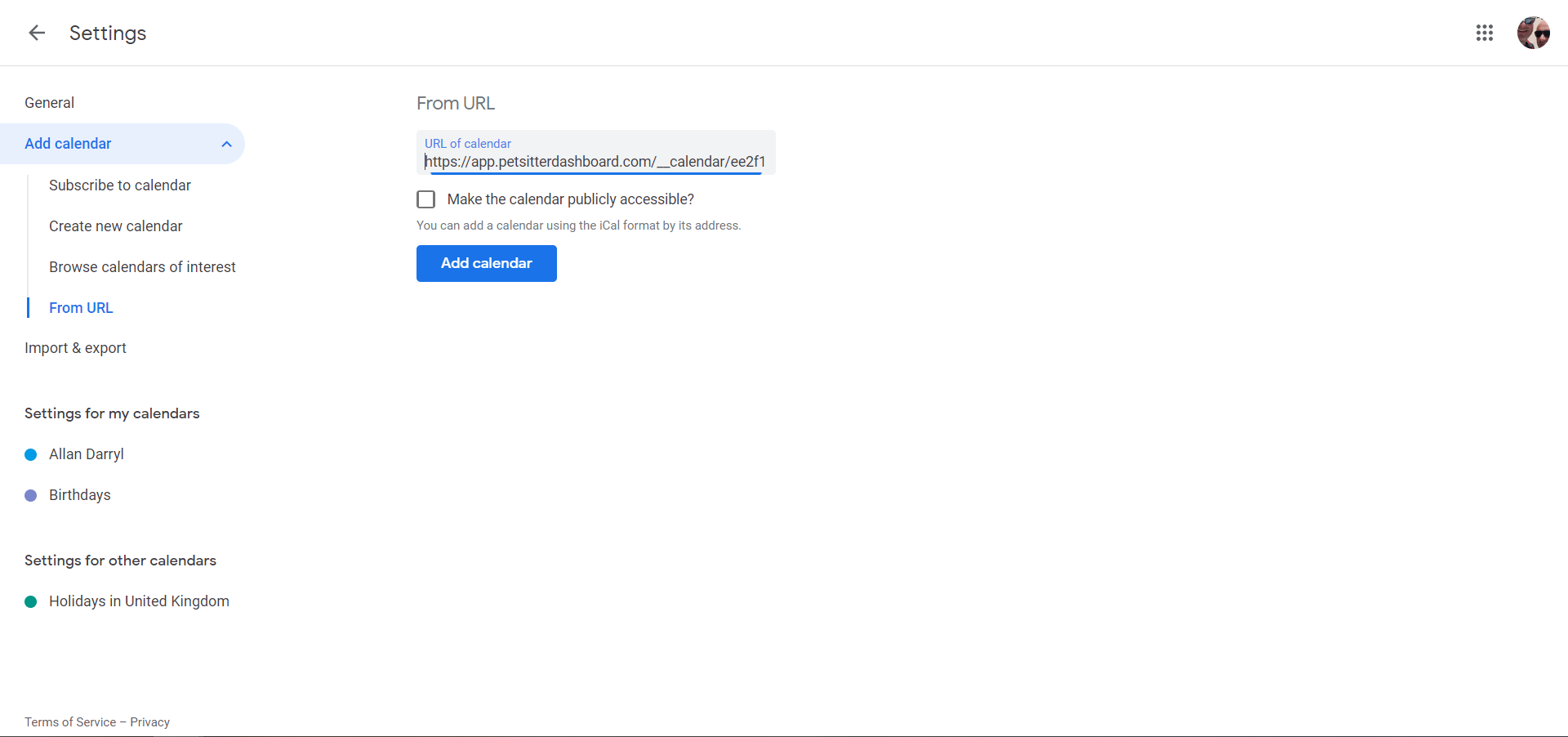Click the Allan Darryl blue color dot
The width and height of the screenshot is (1568, 737).
(x=31, y=454)
